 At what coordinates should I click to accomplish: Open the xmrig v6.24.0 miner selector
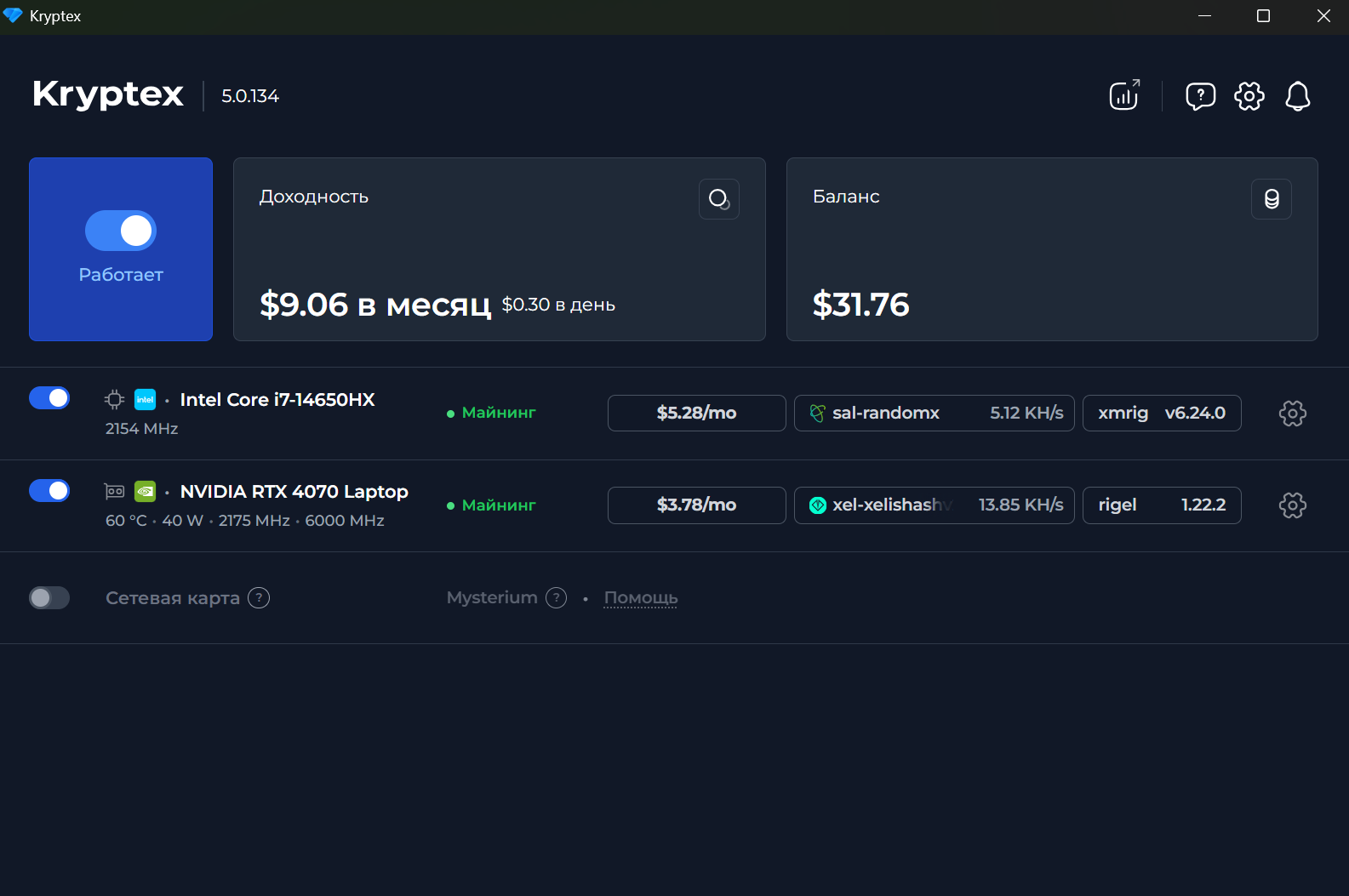pyautogui.click(x=1162, y=414)
